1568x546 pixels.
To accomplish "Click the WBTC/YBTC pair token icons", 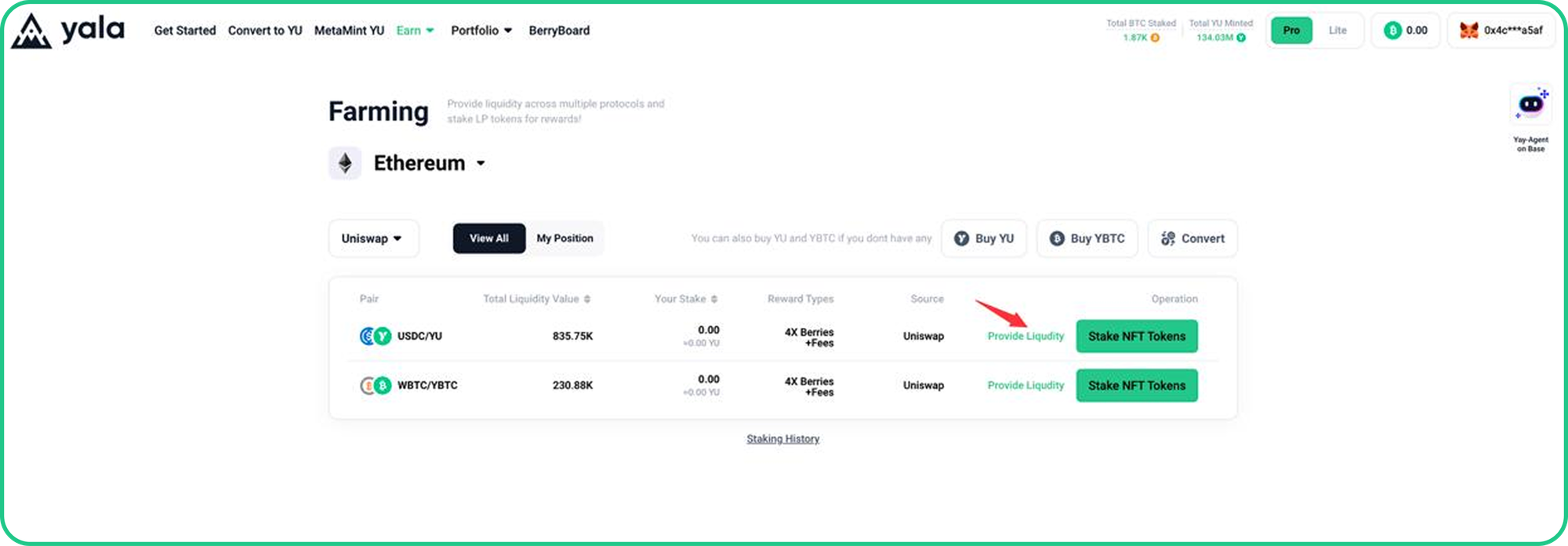I will click(375, 386).
